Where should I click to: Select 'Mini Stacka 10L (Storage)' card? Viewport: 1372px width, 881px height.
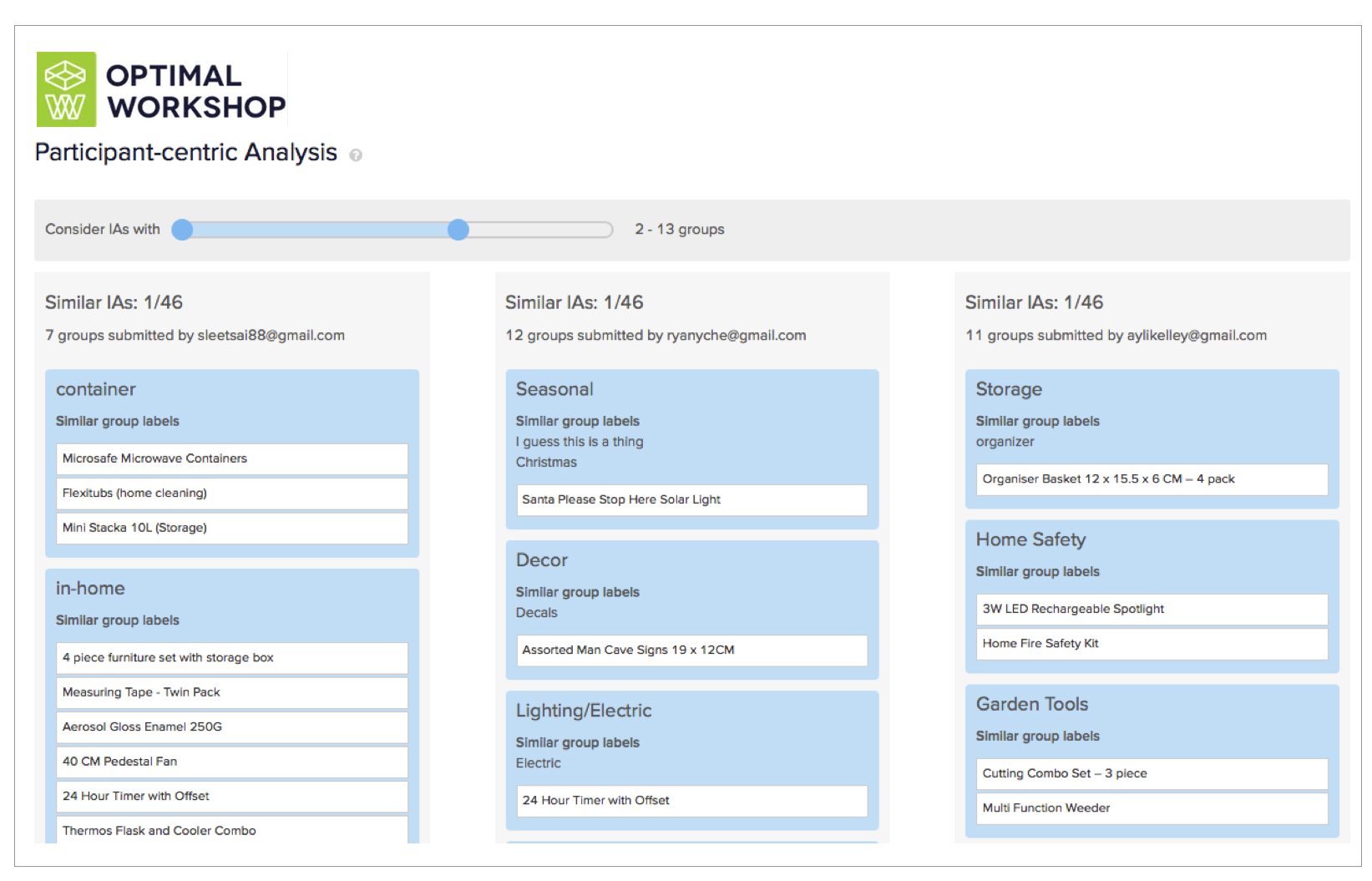[232, 528]
